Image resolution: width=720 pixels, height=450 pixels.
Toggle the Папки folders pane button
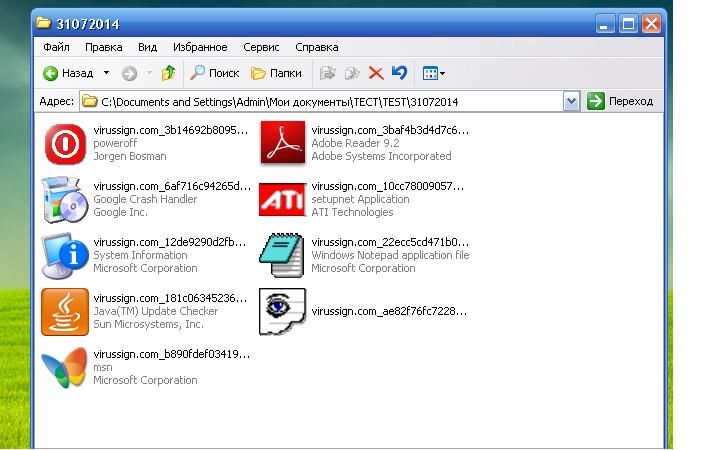pos(276,73)
